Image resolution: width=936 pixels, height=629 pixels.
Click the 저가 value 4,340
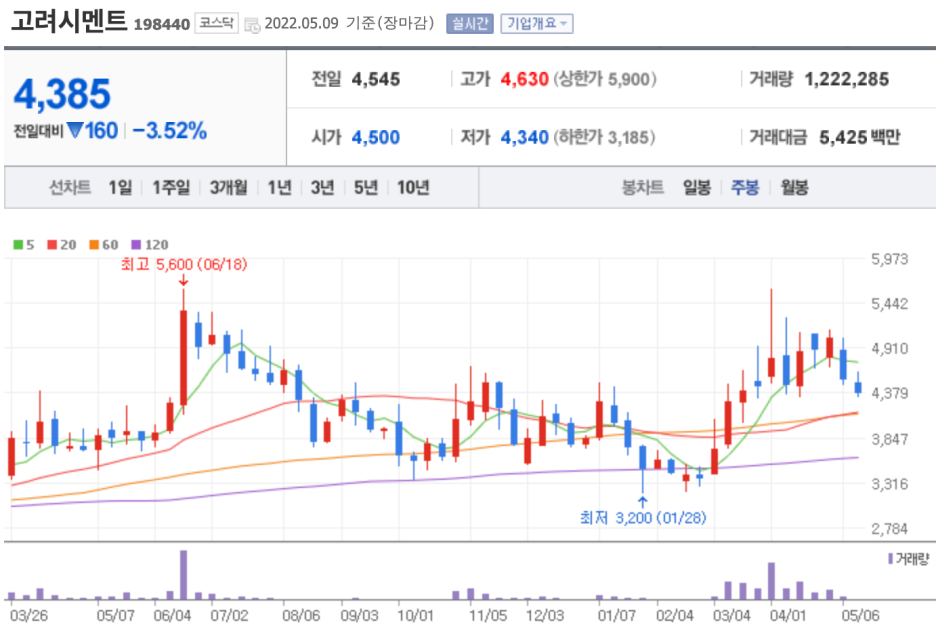(x=524, y=137)
